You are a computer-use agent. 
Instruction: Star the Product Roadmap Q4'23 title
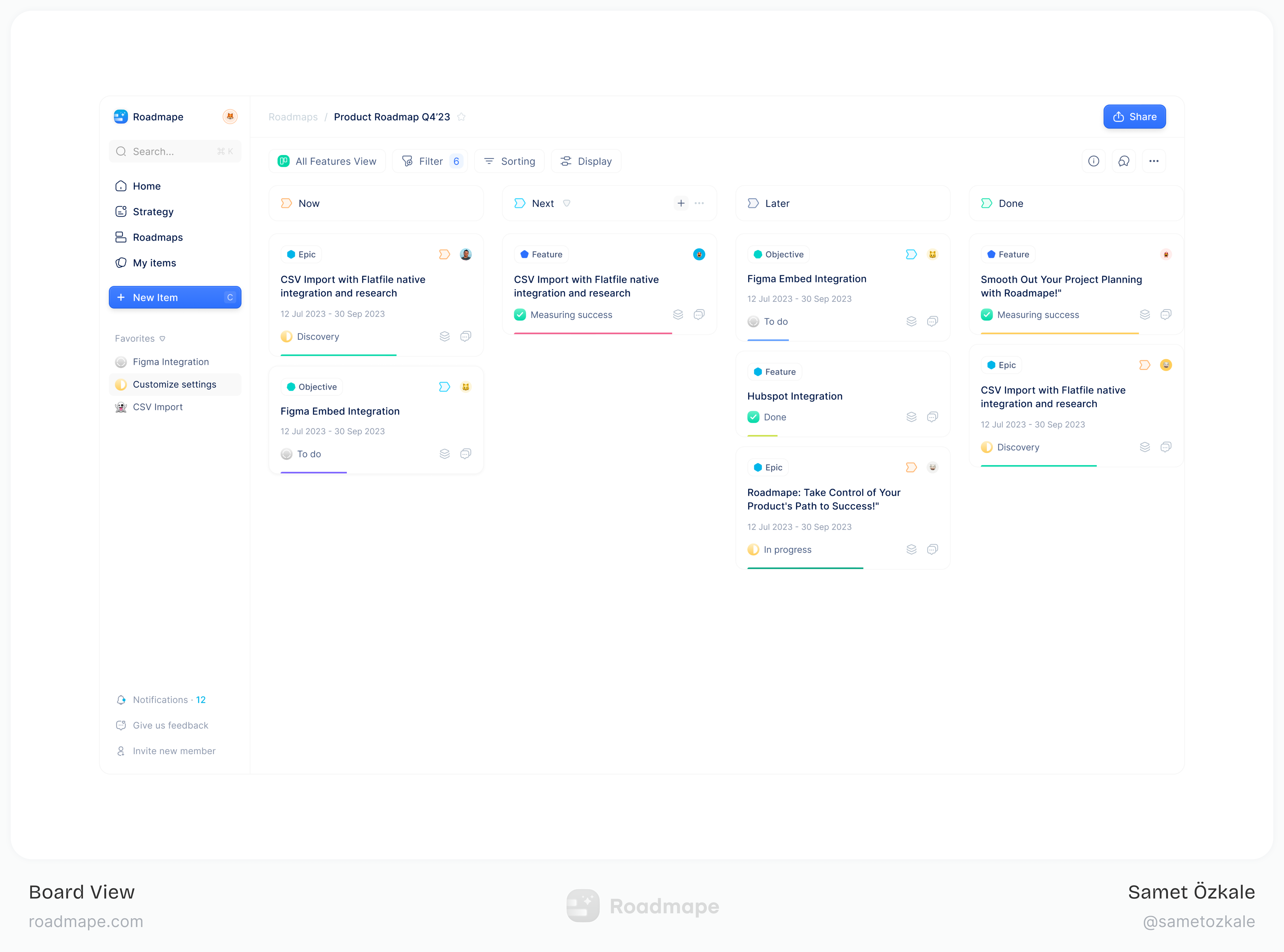click(461, 117)
